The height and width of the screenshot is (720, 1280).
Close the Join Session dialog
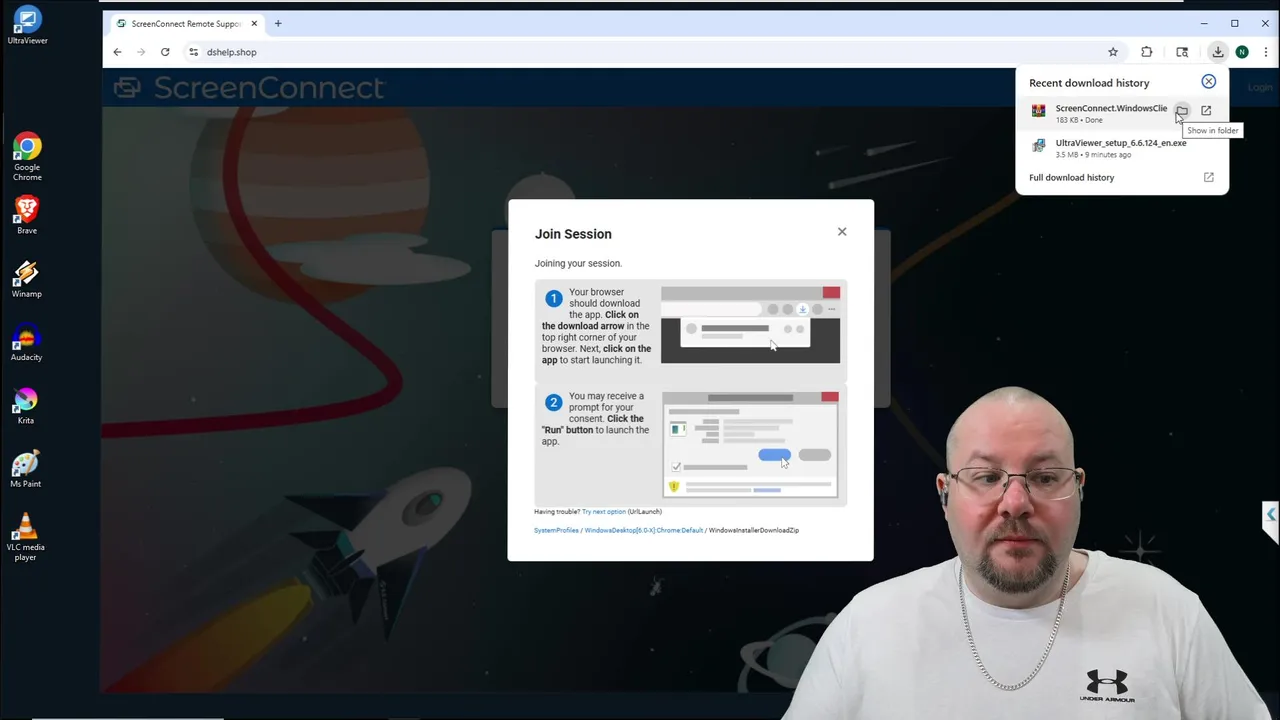tap(842, 232)
